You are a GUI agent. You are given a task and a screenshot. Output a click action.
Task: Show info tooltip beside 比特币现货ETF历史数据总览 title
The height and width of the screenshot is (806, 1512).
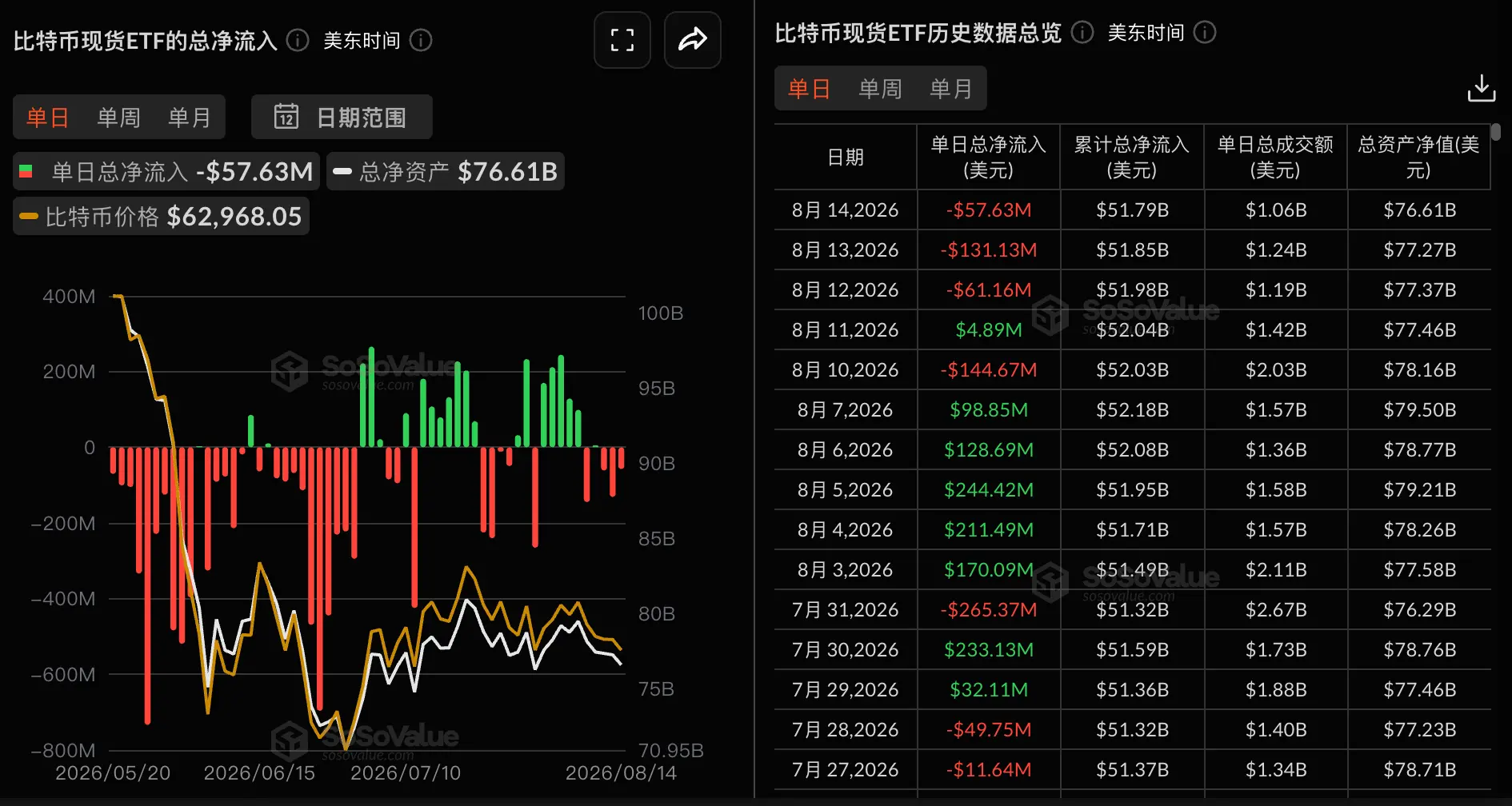tap(1082, 32)
